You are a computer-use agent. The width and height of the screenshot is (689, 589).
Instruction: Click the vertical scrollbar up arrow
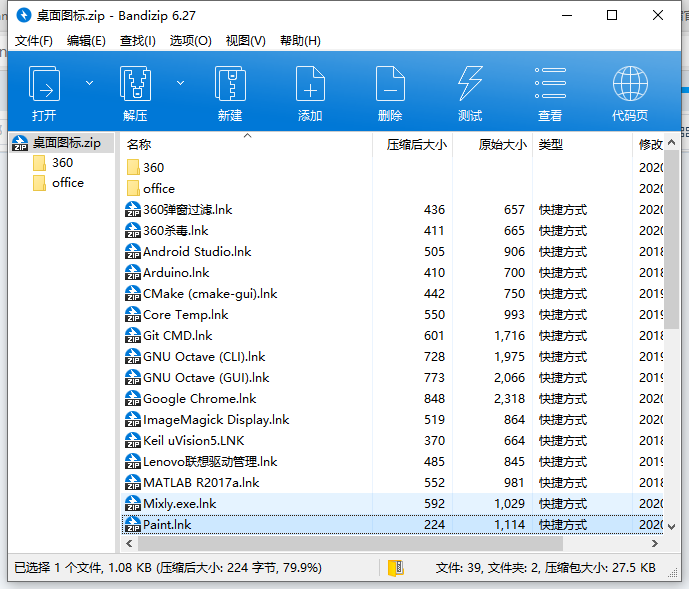coord(671,142)
